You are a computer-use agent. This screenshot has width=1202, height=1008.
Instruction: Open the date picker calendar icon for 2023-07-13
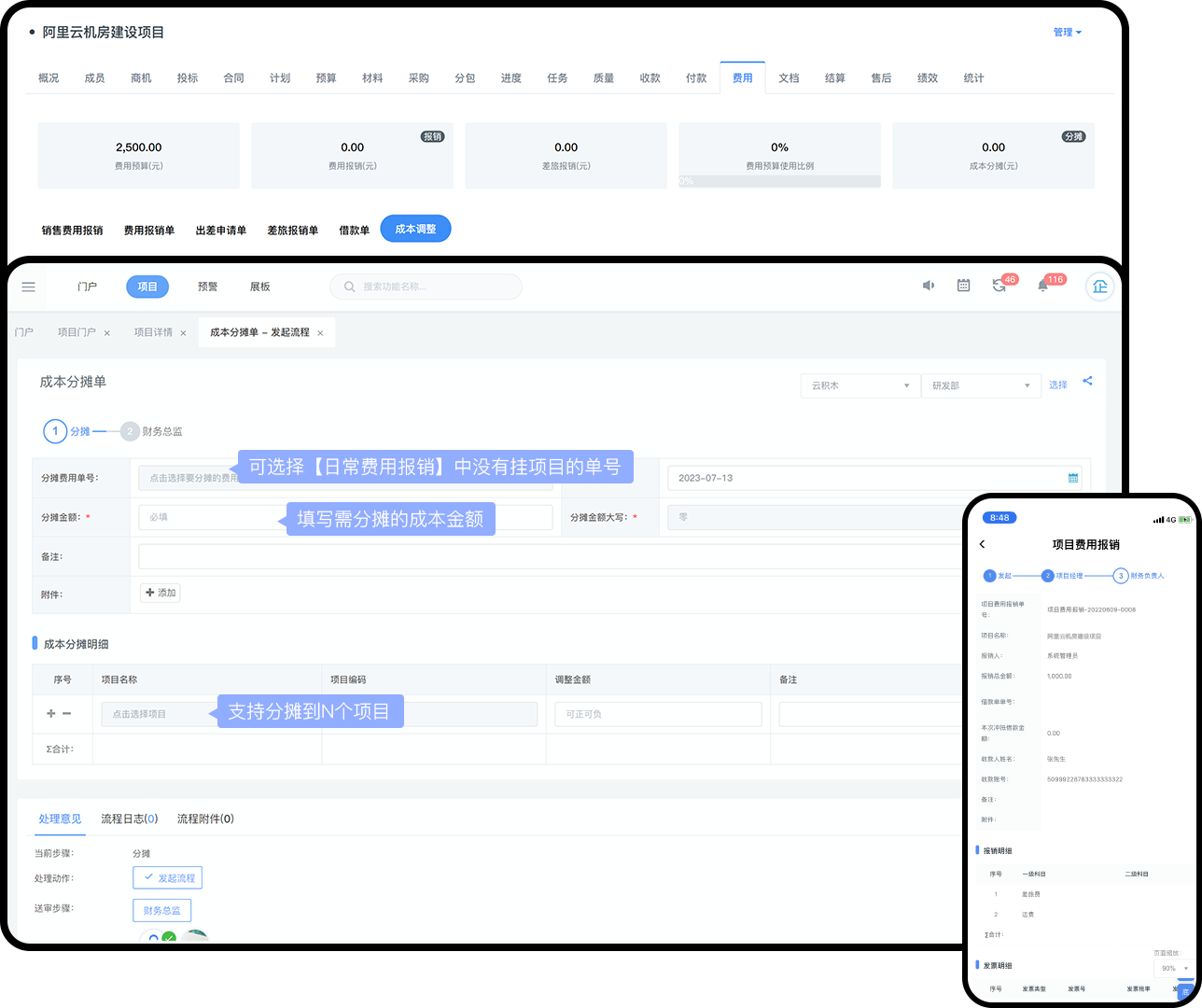[1072, 478]
